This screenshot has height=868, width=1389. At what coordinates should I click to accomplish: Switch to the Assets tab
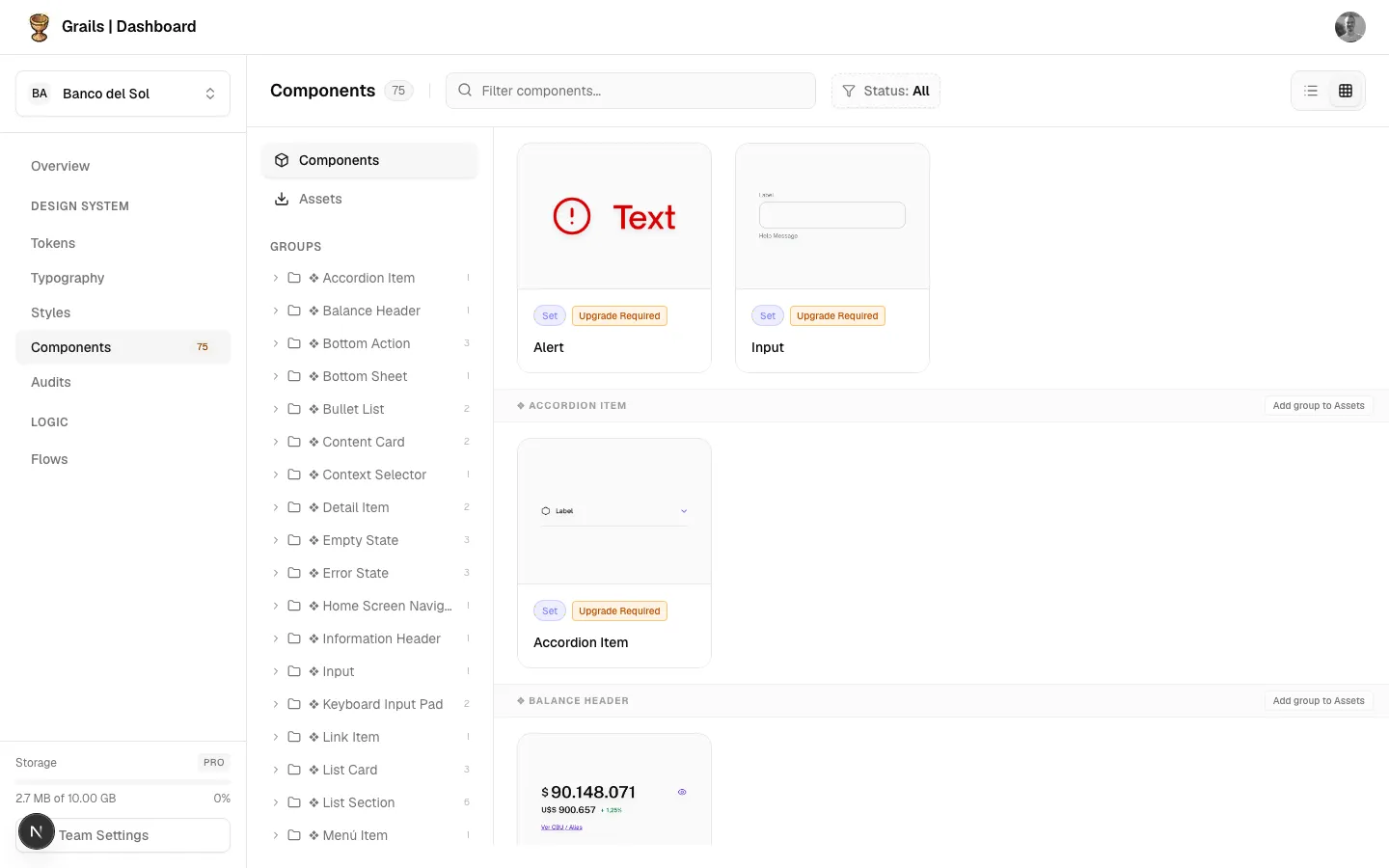(x=369, y=199)
